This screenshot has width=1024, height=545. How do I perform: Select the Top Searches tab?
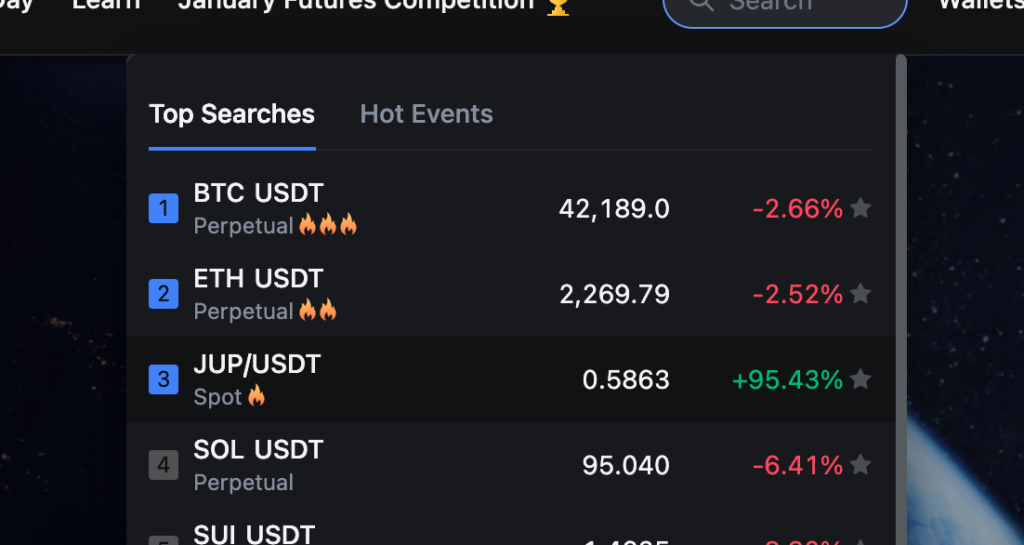pos(232,114)
